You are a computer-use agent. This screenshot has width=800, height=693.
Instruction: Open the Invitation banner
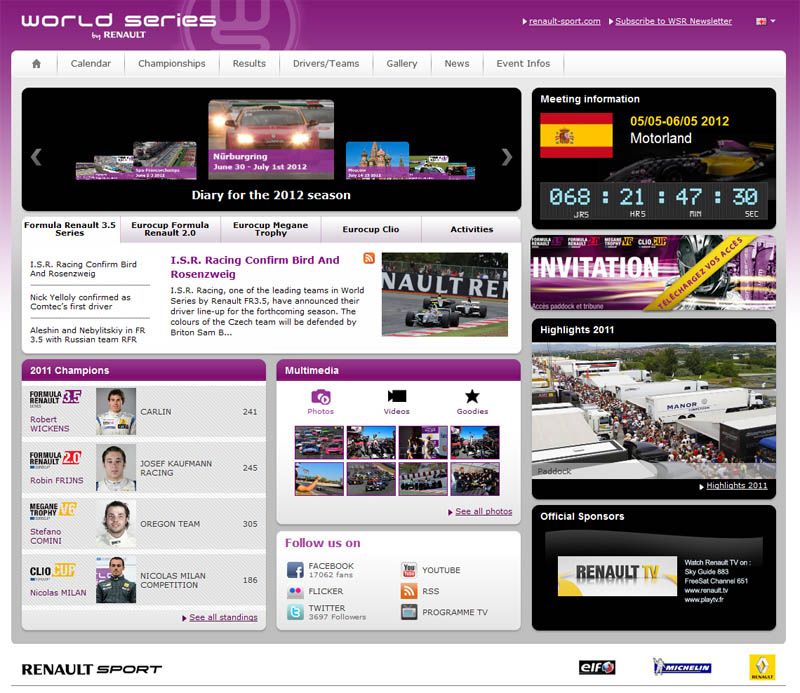click(x=654, y=273)
